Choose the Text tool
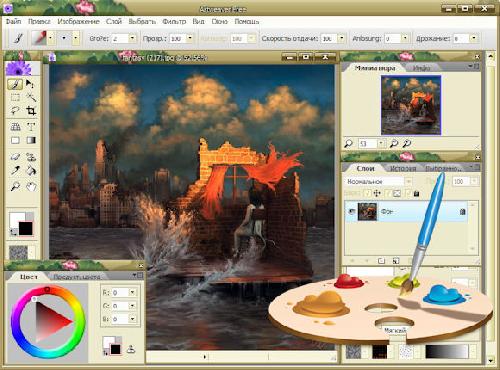 pyautogui.click(x=31, y=127)
